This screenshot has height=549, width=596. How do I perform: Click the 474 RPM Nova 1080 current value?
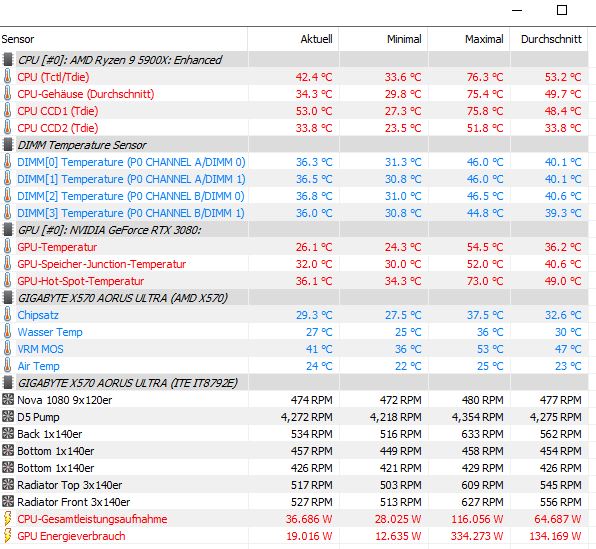tap(312, 400)
